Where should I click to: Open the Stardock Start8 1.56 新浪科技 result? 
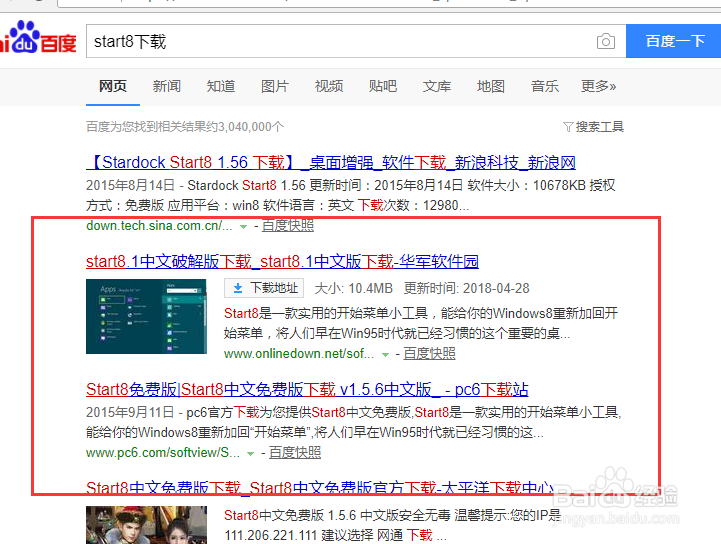click(331, 162)
